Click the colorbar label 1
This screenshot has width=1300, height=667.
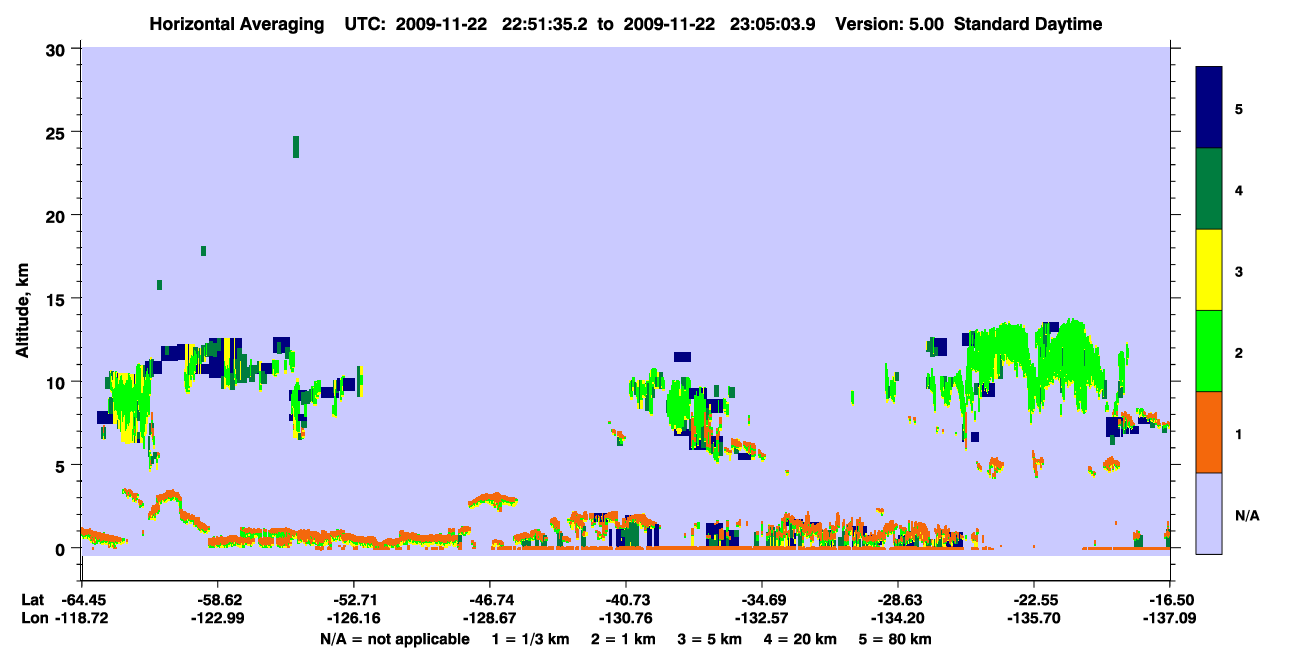pyautogui.click(x=1239, y=432)
